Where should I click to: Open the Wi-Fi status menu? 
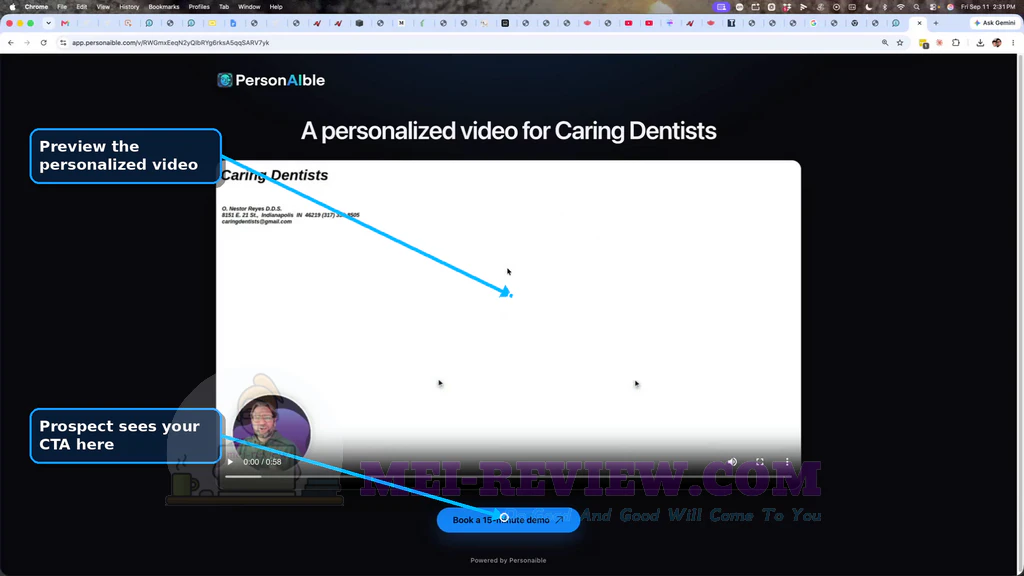tap(901, 7)
